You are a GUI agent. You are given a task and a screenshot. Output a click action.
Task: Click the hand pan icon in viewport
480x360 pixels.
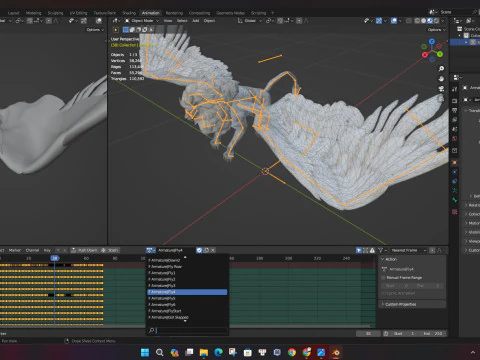tap(441, 79)
